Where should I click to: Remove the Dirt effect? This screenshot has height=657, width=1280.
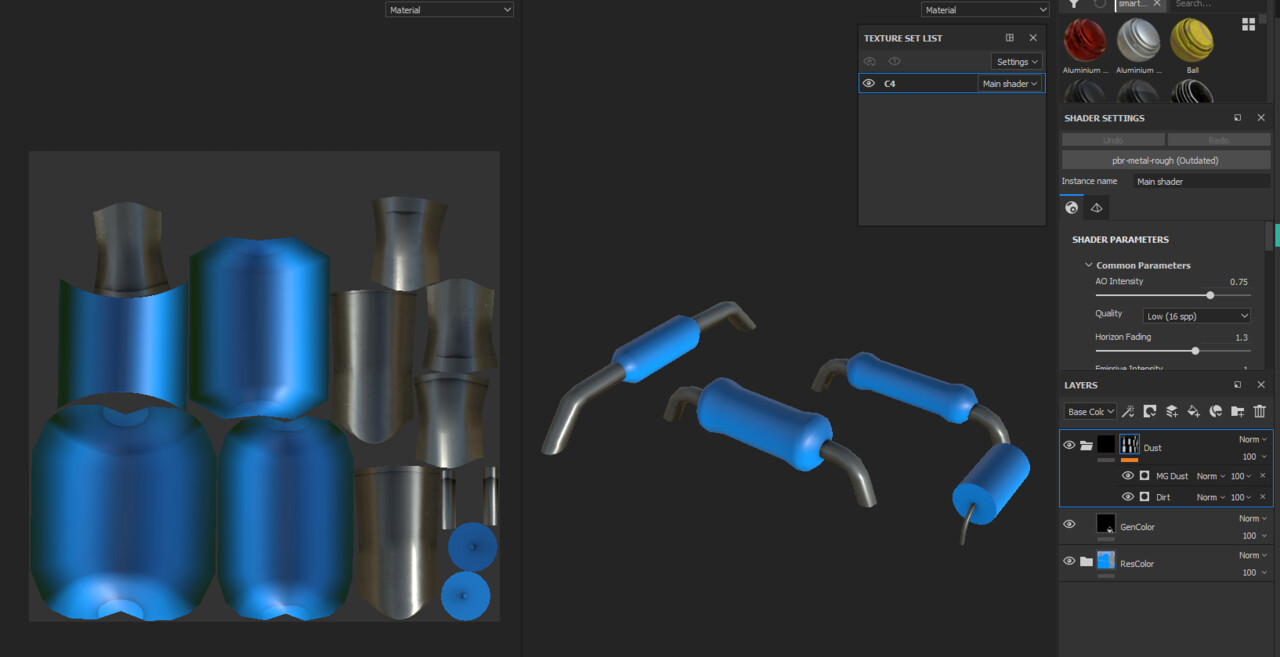point(1262,497)
